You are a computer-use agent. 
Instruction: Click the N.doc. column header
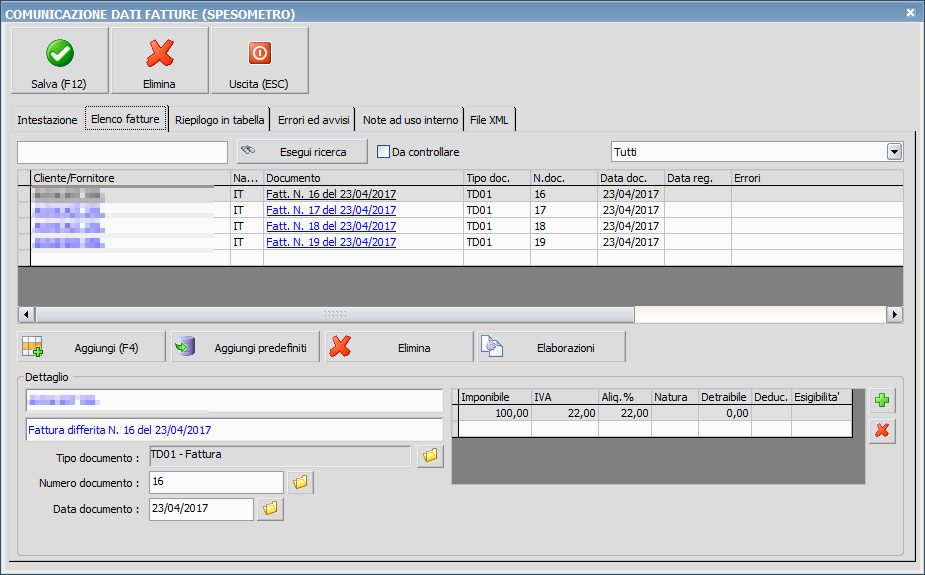(x=564, y=178)
